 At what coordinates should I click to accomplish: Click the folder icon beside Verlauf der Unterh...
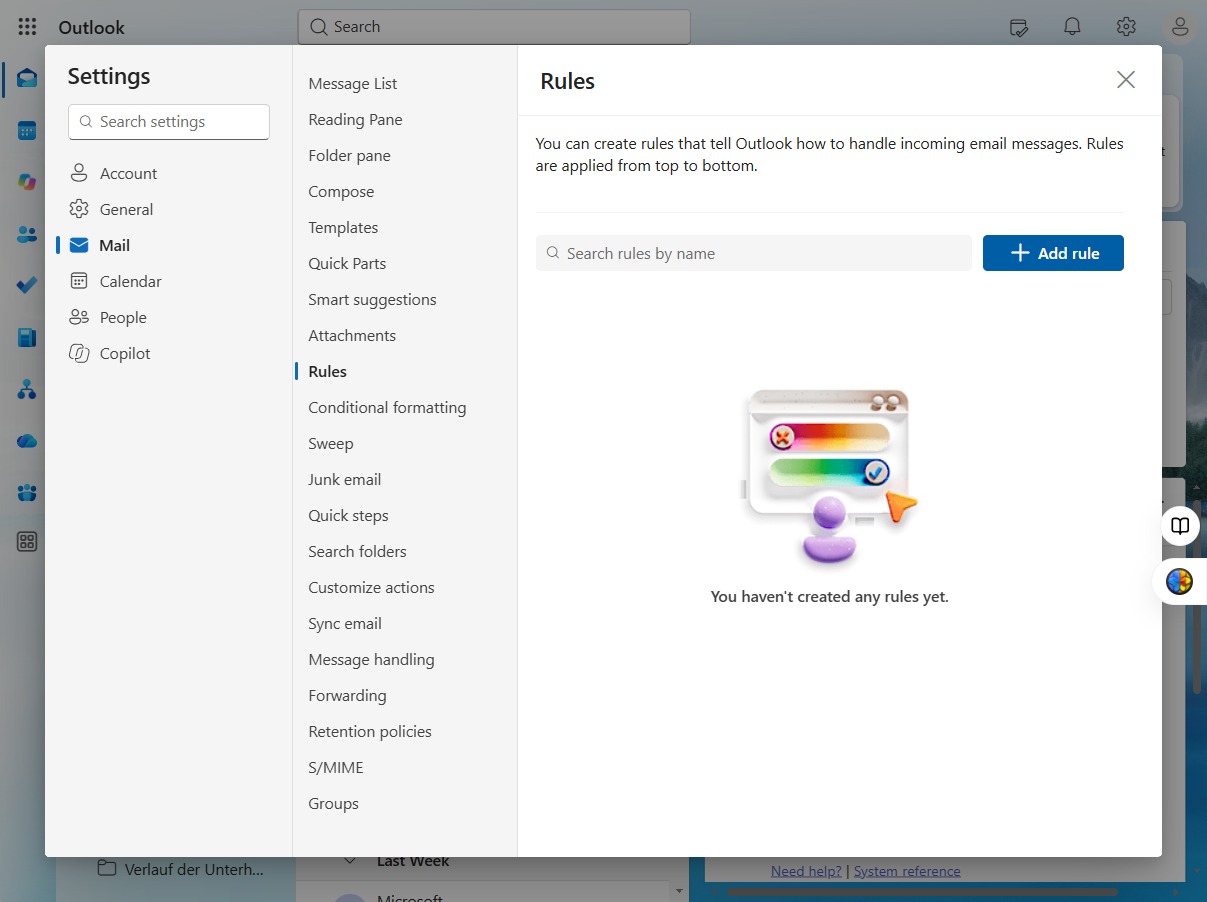tap(106, 869)
